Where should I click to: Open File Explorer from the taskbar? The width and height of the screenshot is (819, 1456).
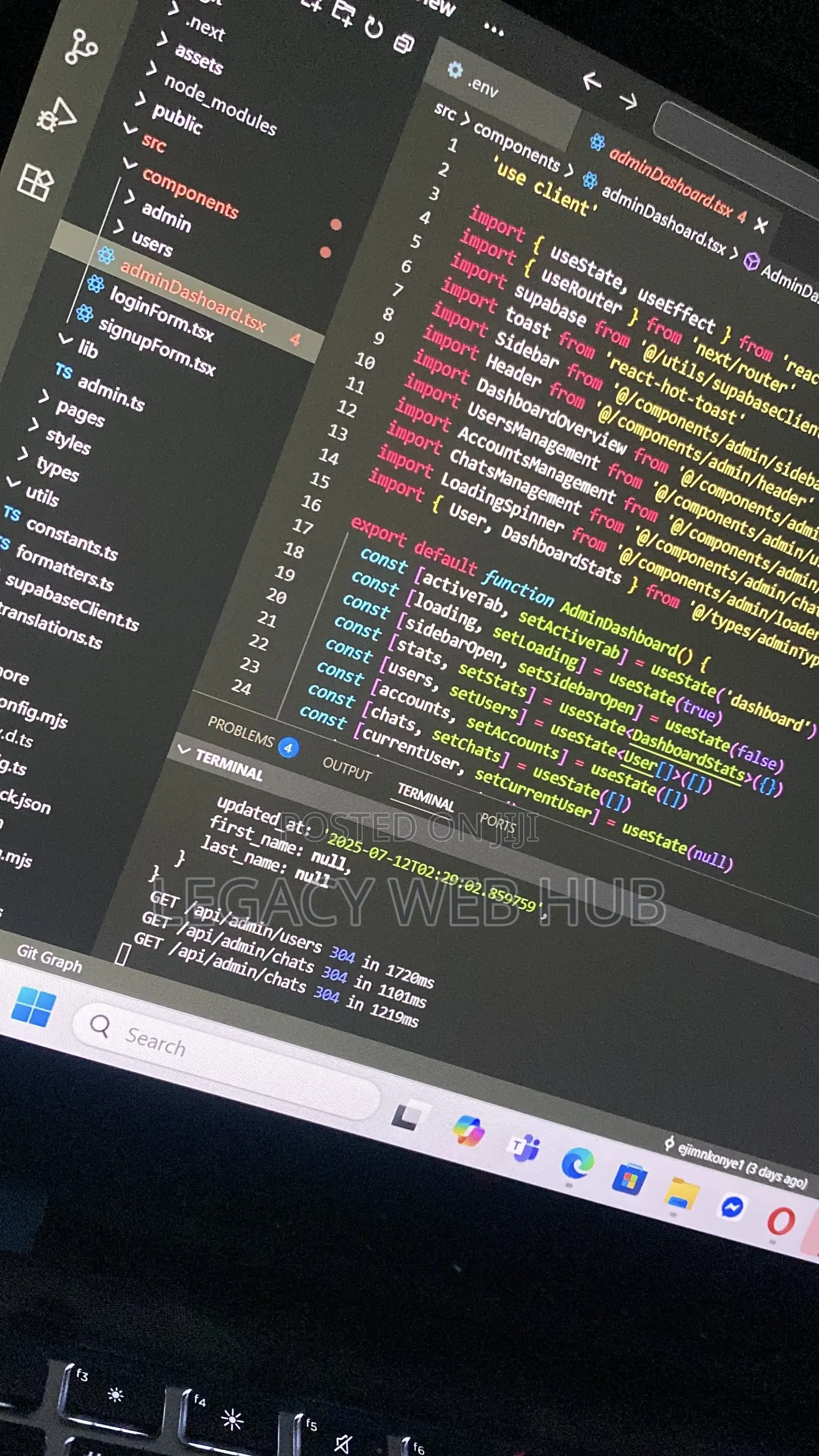coord(682,1194)
